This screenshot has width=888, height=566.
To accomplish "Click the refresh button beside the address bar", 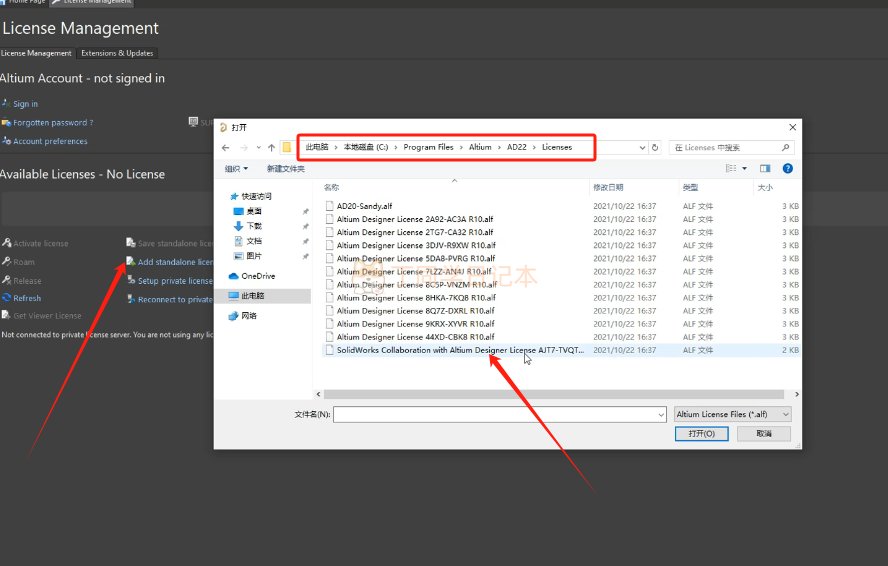I will [x=655, y=147].
